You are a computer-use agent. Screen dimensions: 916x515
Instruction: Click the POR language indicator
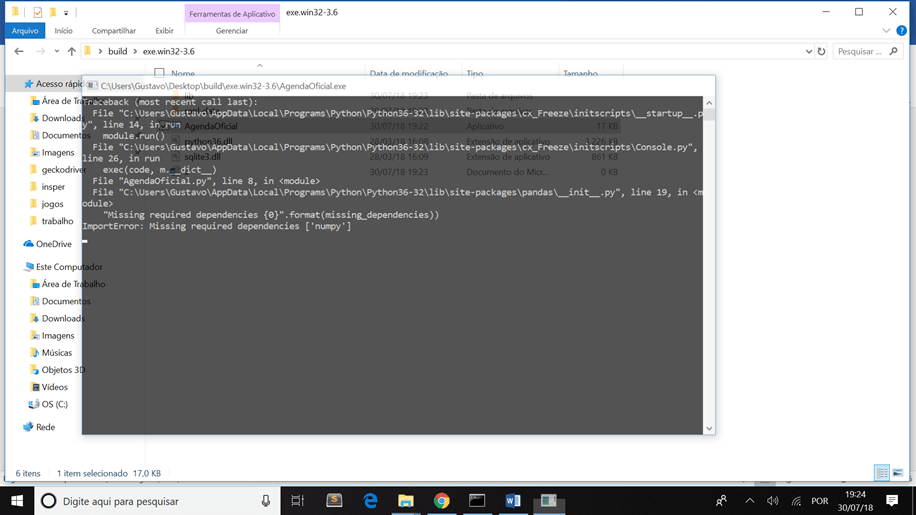click(x=820, y=501)
